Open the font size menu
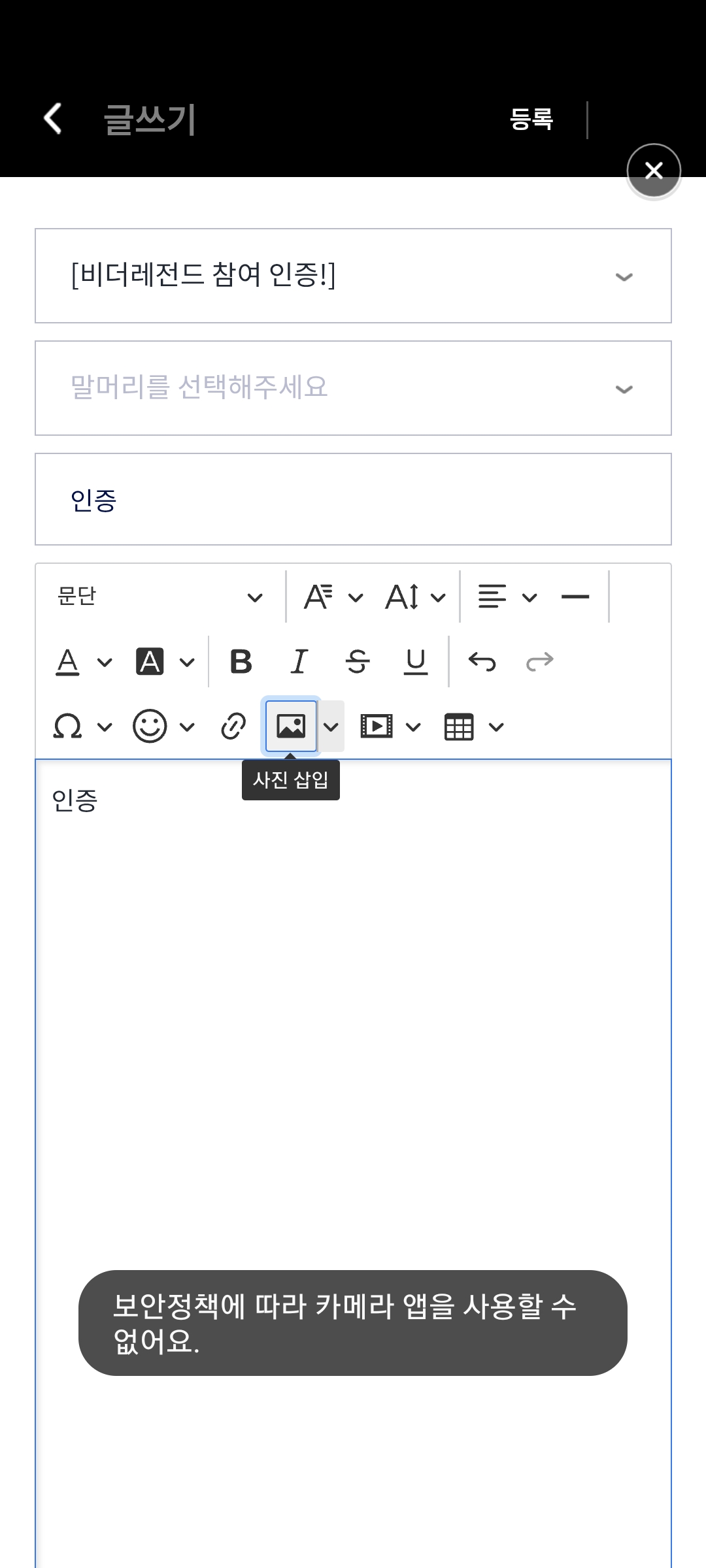Viewport: 706px width, 1568px height. (401, 596)
